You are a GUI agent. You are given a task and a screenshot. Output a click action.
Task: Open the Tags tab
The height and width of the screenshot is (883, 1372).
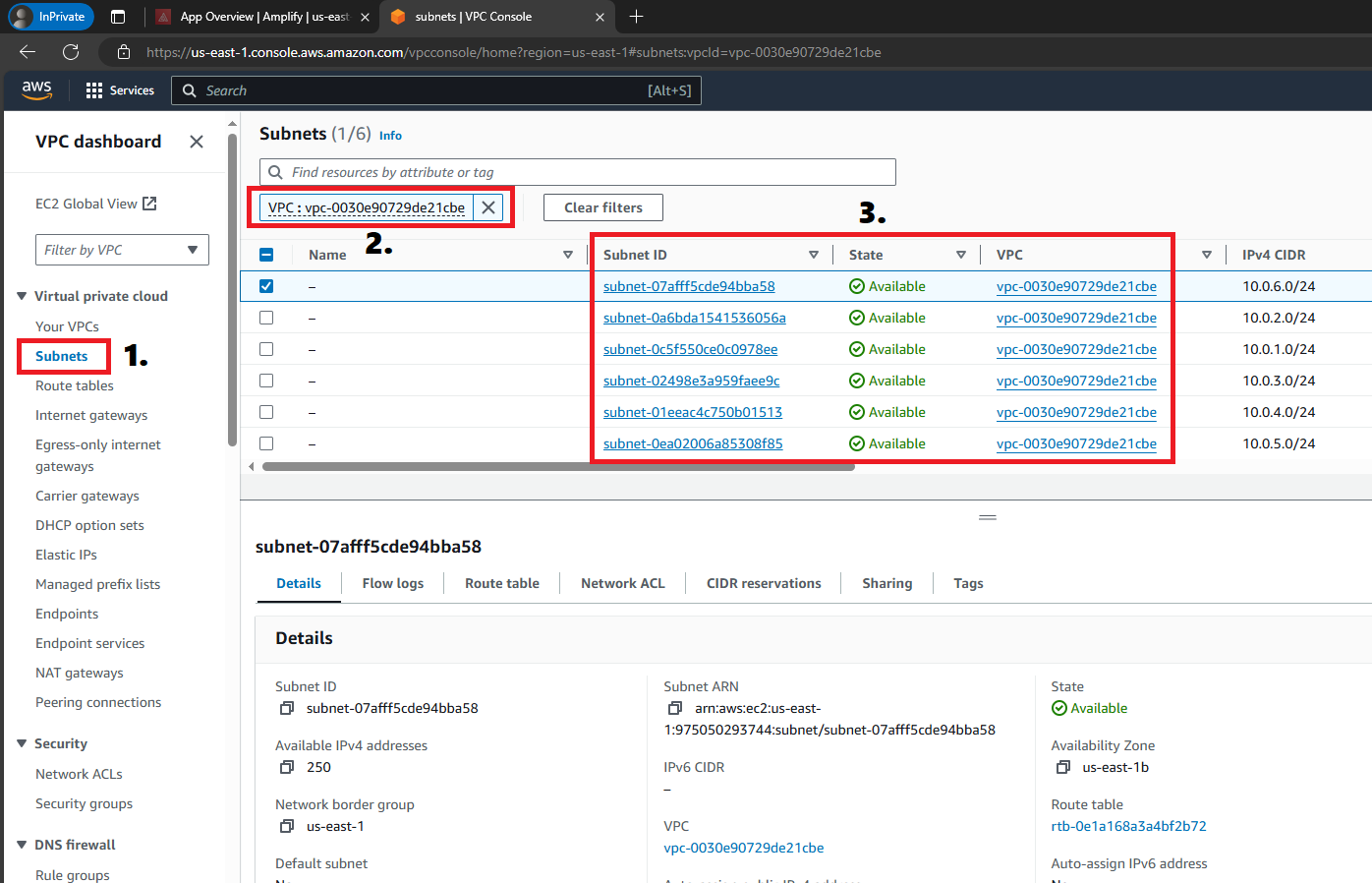click(x=968, y=583)
